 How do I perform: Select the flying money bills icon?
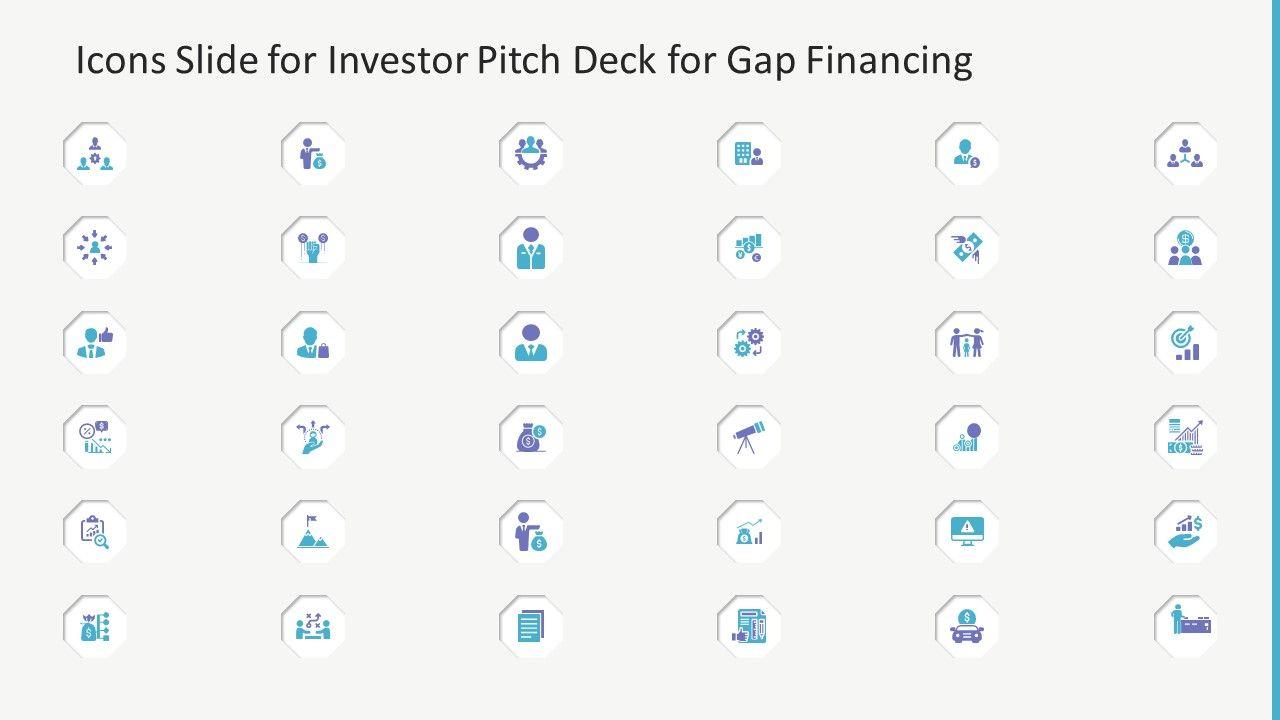click(967, 247)
